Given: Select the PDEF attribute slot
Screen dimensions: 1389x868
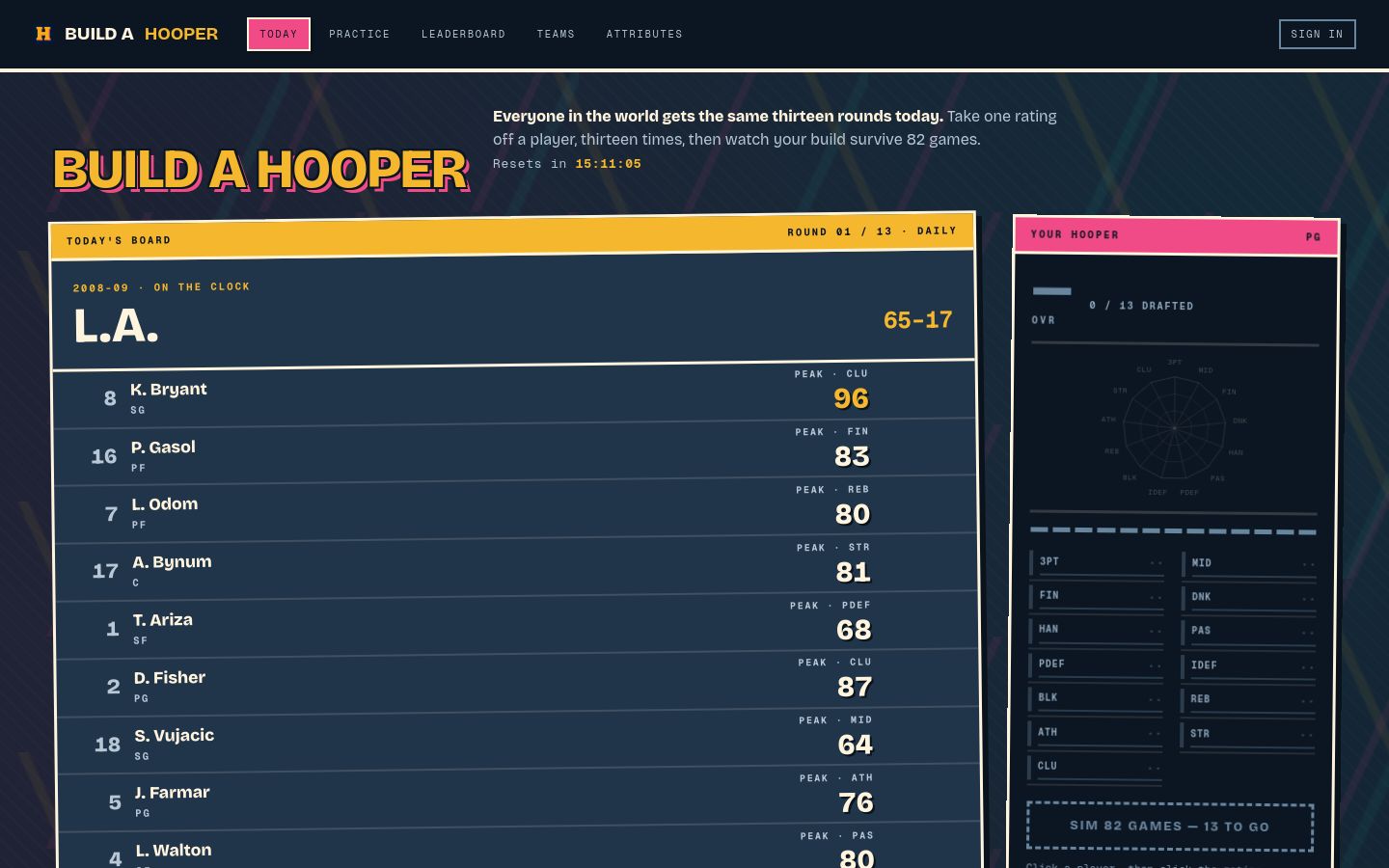Looking at the screenshot, I should tap(1096, 665).
